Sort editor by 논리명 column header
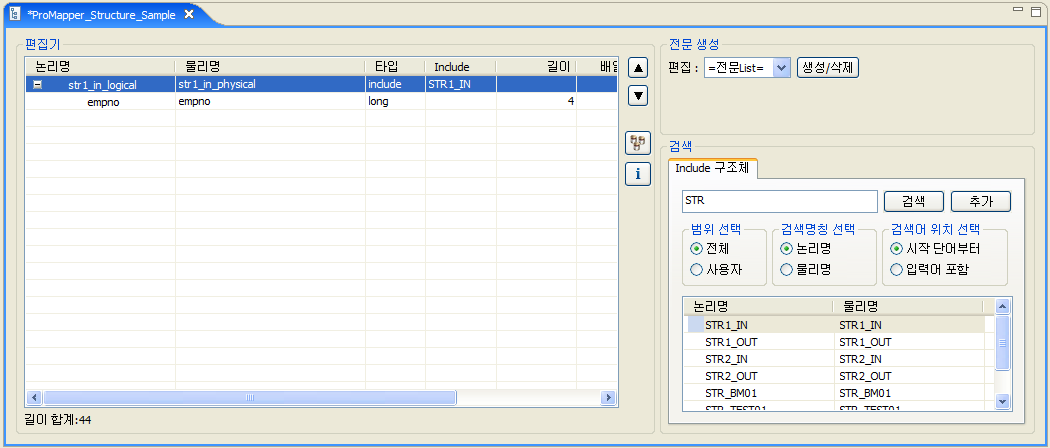This screenshot has height=448, width=1050. [x=100, y=66]
